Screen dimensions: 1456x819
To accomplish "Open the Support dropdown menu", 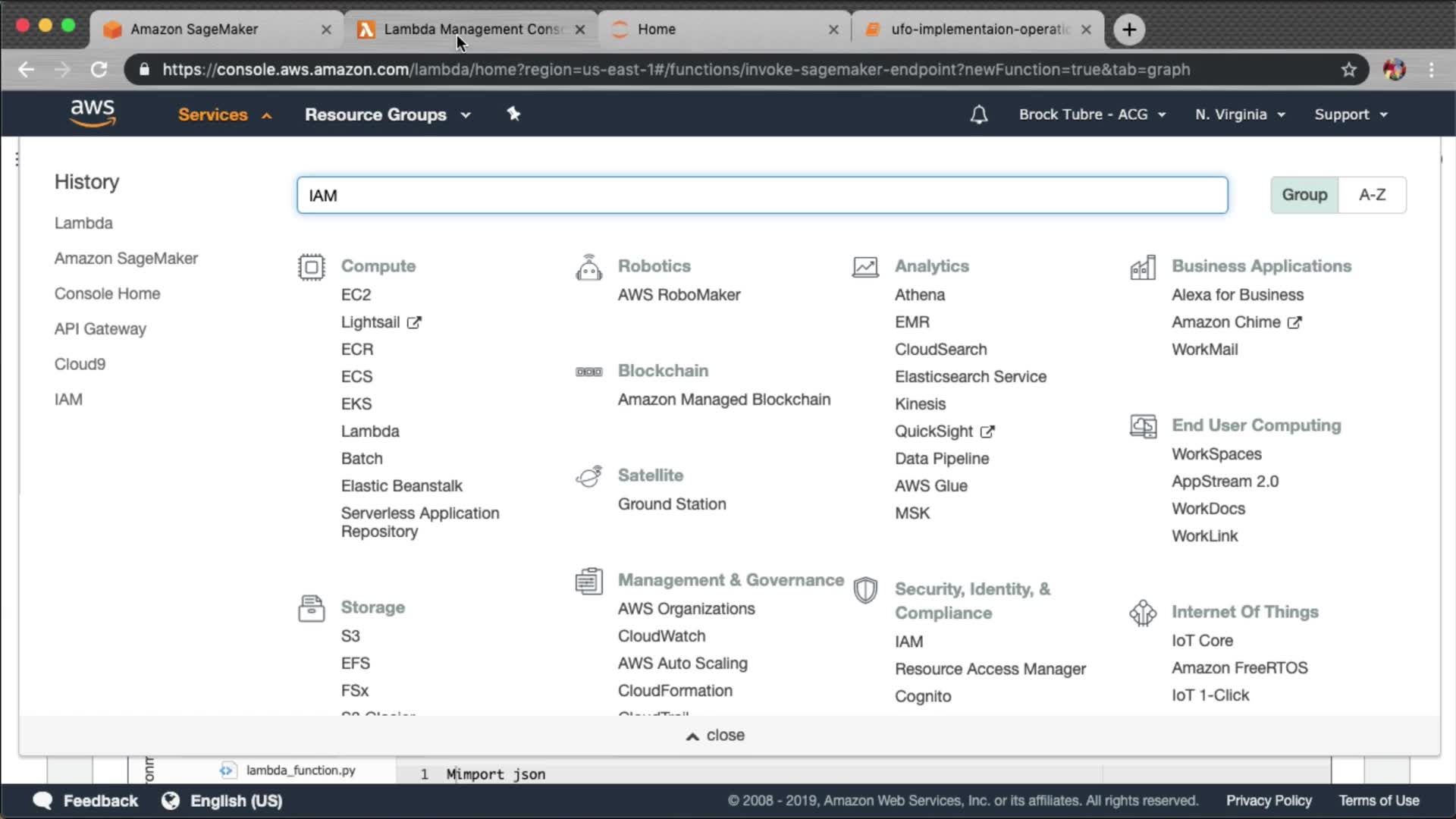I will coord(1350,115).
